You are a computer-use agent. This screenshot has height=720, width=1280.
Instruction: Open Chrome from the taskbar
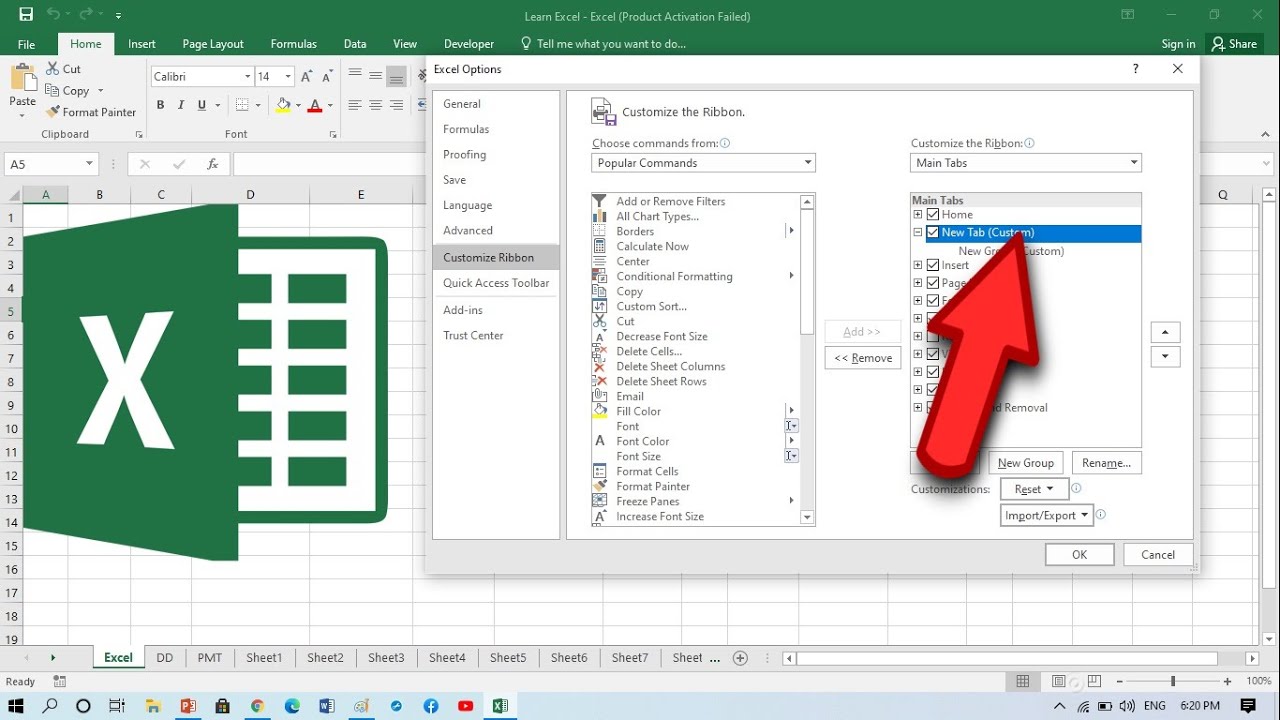(x=257, y=706)
